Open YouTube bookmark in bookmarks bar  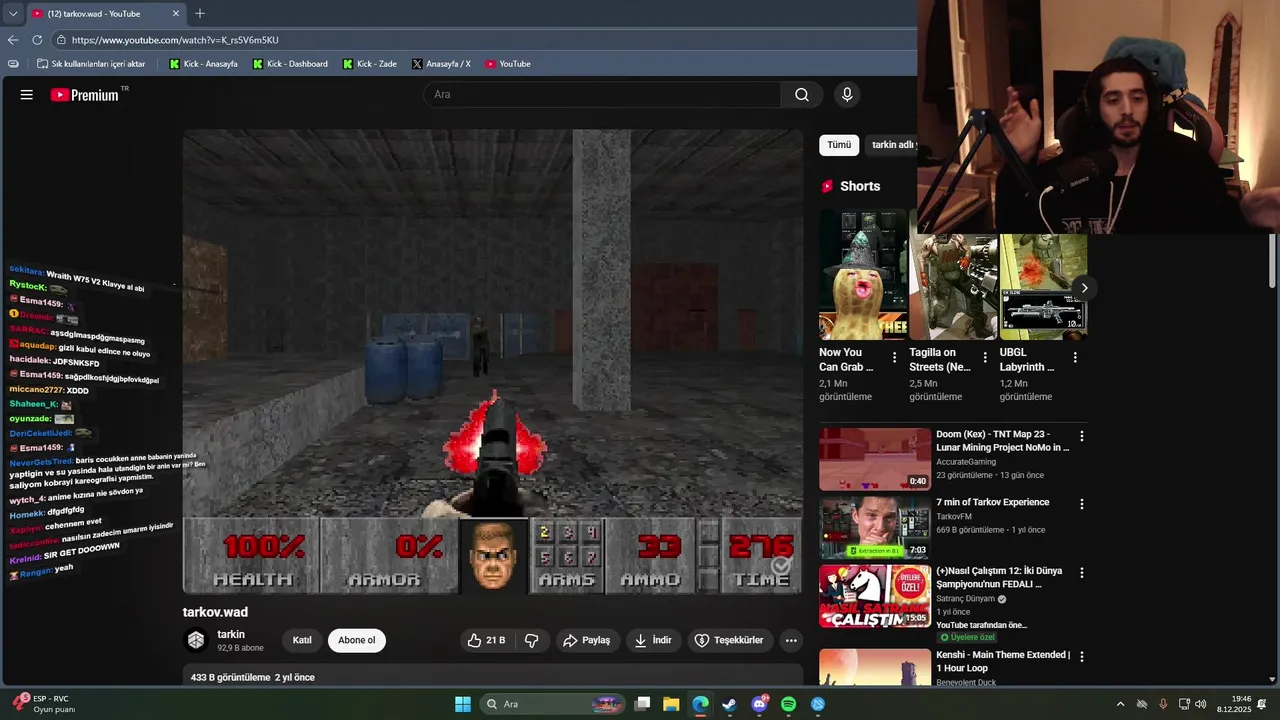(x=508, y=64)
